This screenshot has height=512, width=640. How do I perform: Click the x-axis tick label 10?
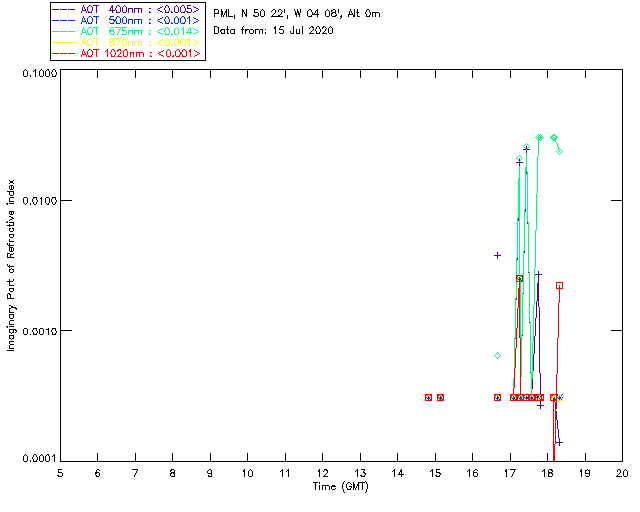pos(247,474)
